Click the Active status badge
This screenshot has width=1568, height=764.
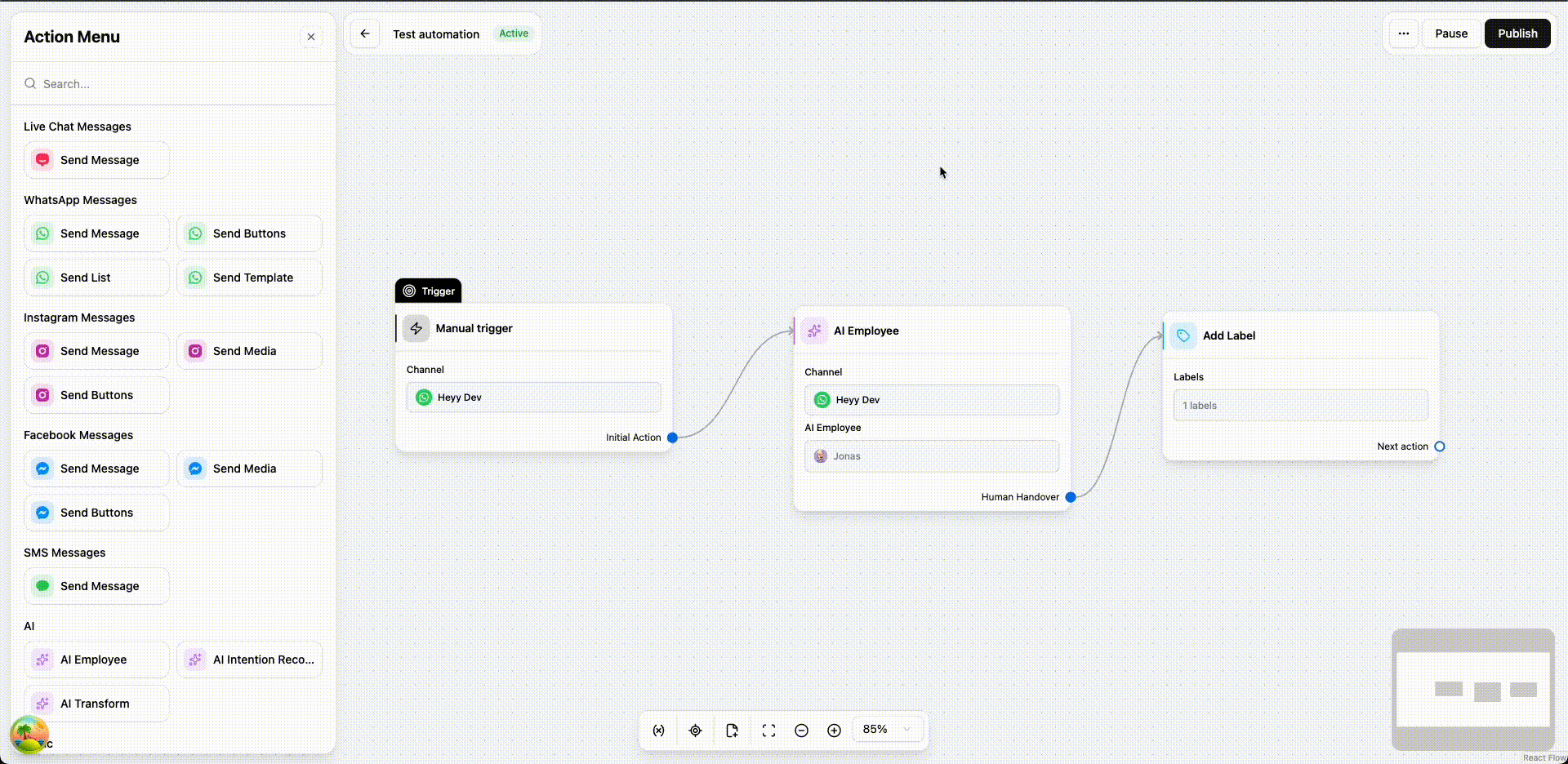[513, 33]
